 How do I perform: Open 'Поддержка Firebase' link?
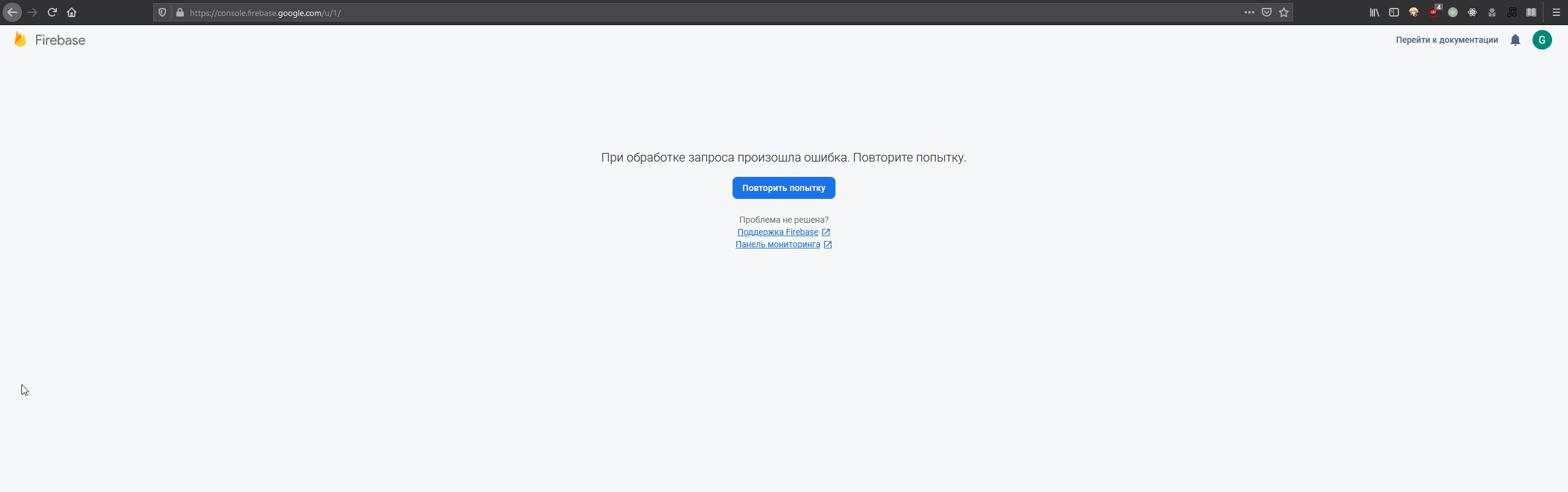(783, 232)
